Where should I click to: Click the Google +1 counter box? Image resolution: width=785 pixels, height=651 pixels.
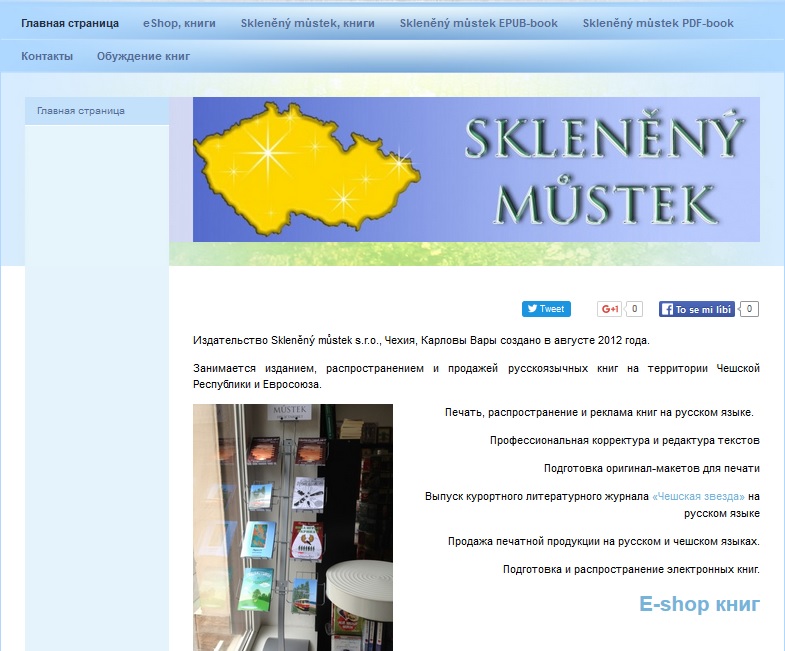pyautogui.click(x=634, y=309)
